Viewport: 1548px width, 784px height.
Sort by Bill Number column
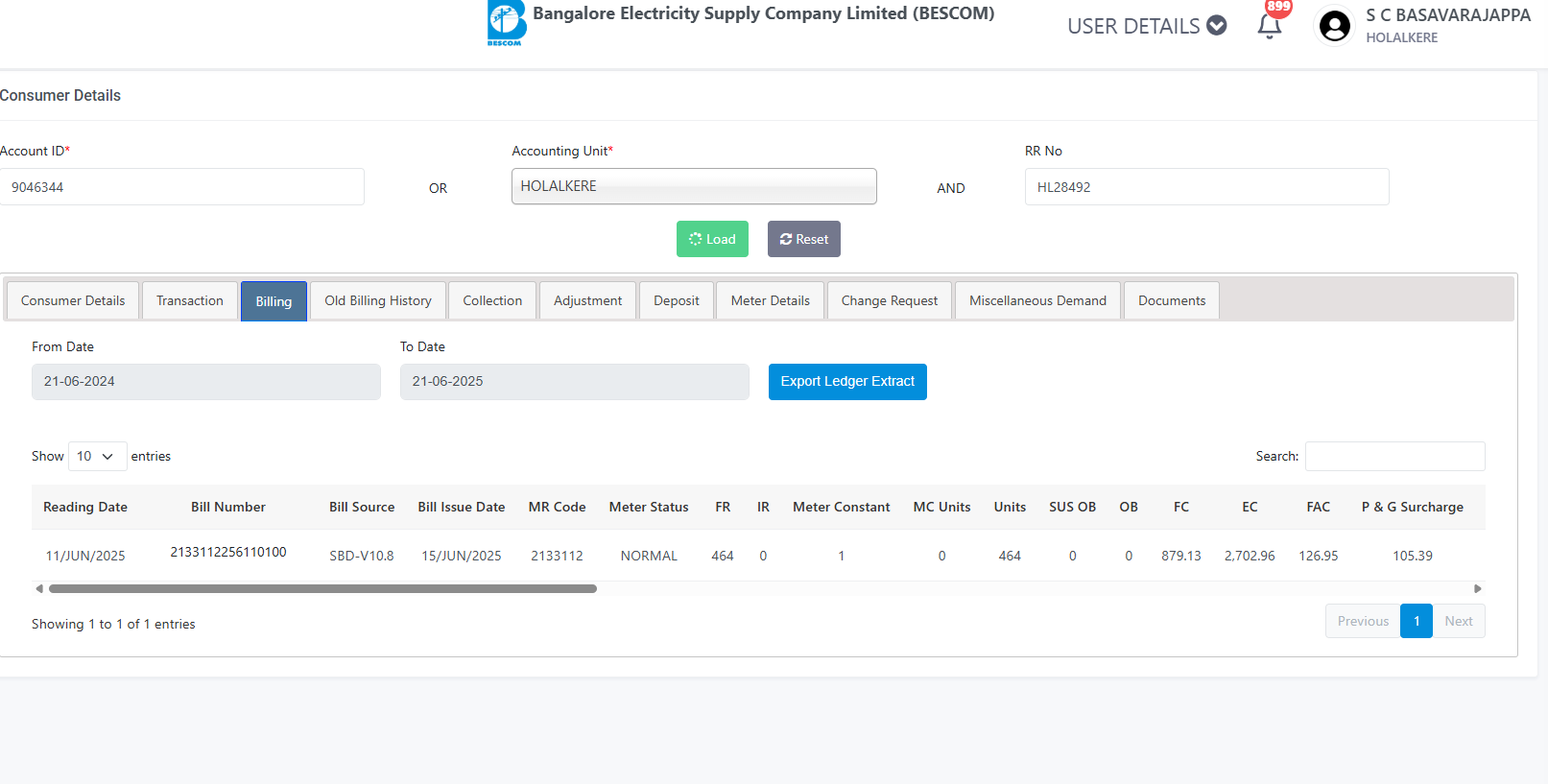(228, 507)
